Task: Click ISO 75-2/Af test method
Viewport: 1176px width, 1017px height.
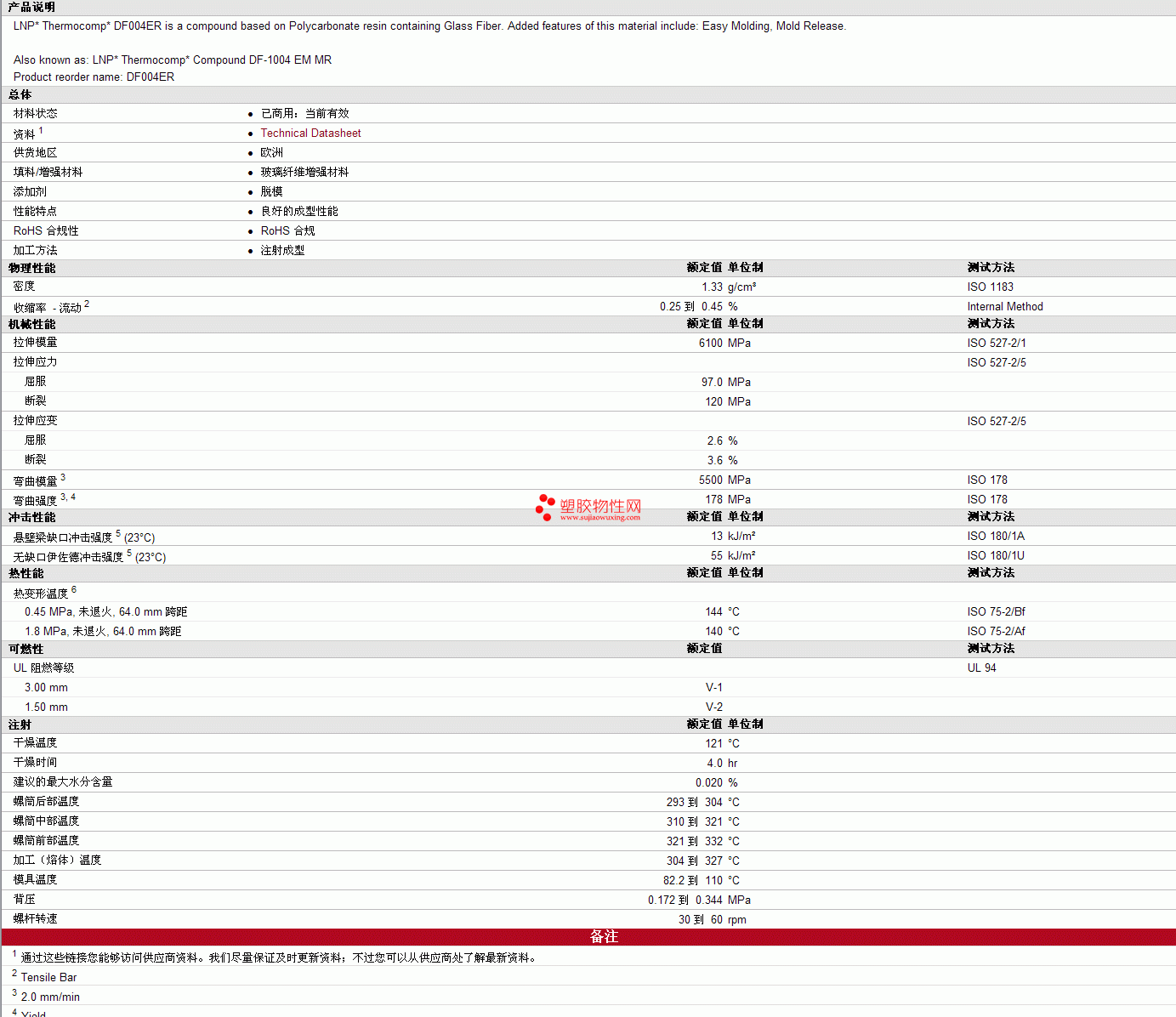Action: [997, 632]
